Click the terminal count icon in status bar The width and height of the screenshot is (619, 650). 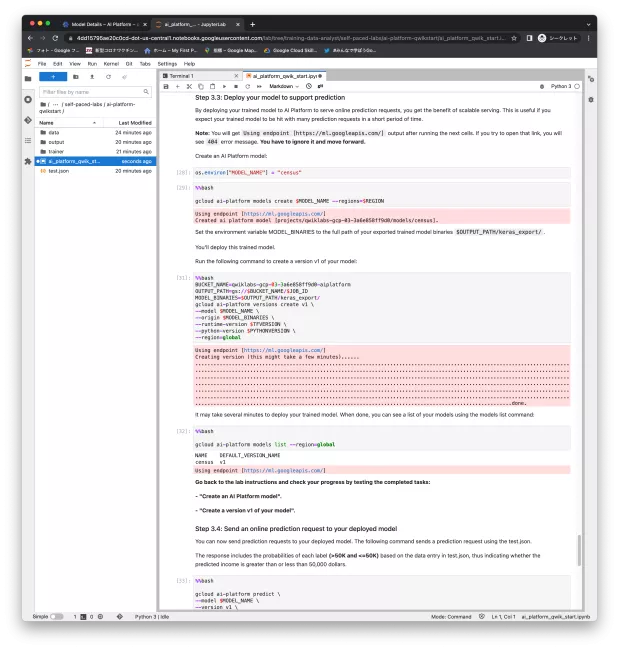[x=83, y=616]
